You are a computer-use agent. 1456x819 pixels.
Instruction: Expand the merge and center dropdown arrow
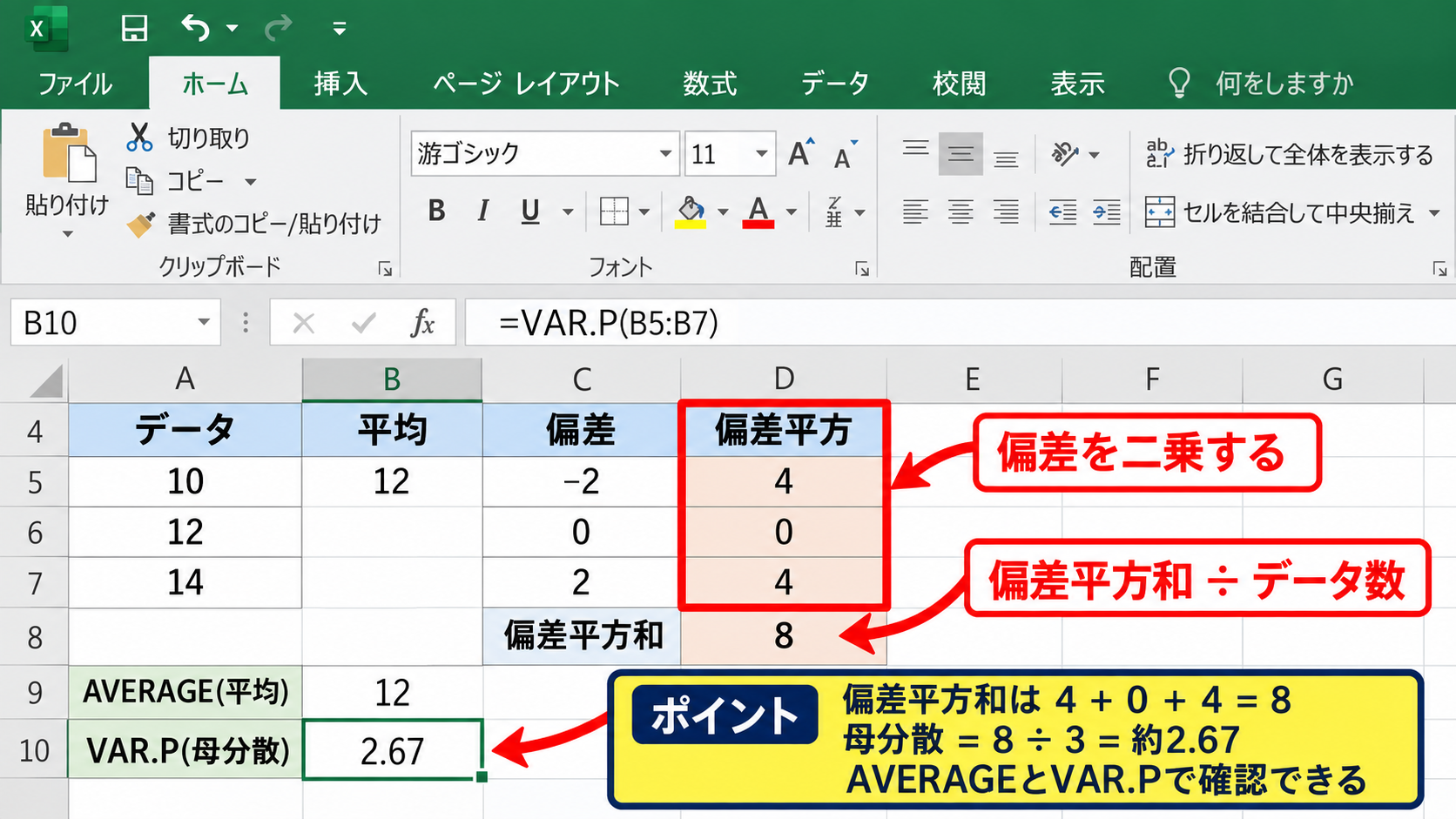coord(1434,213)
